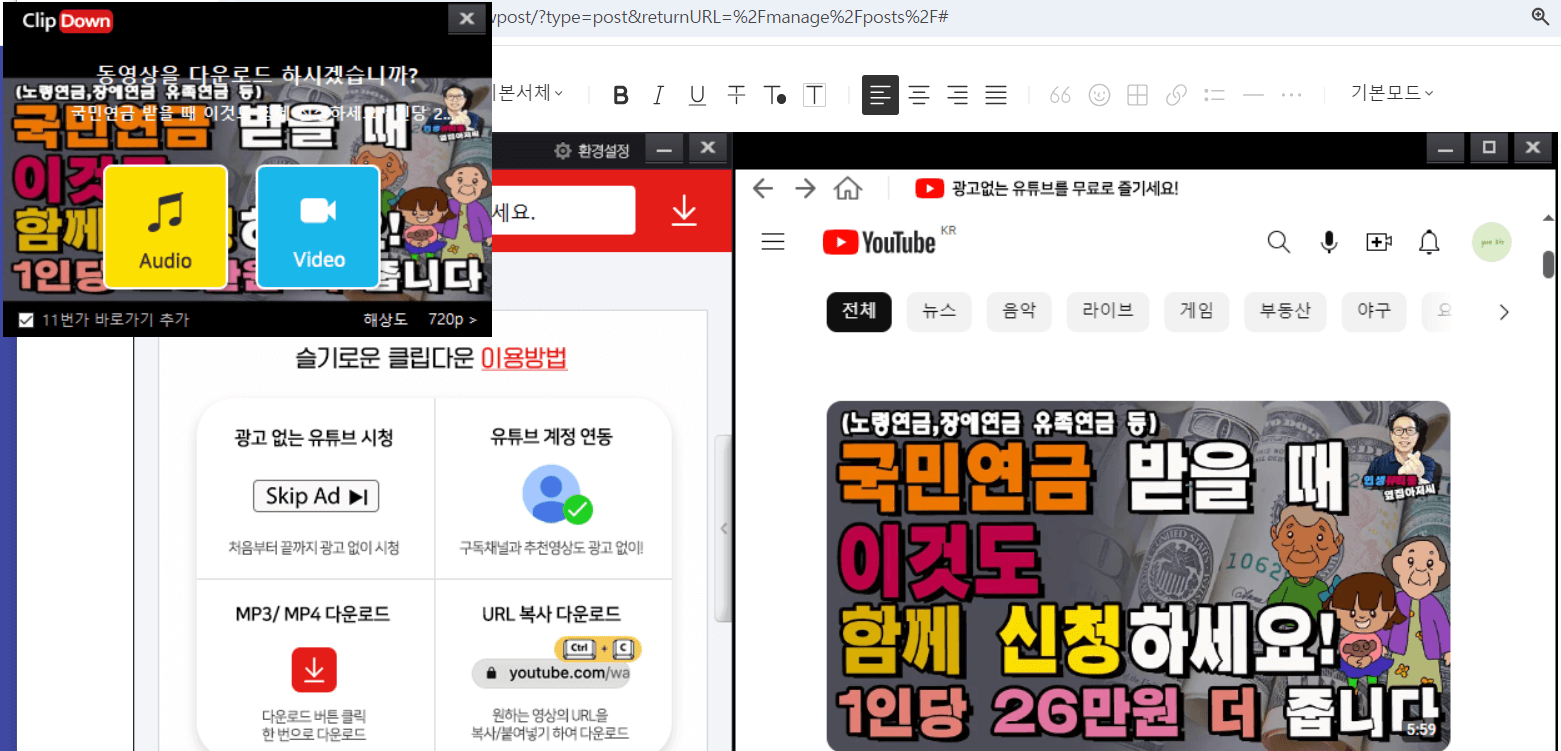The image size is (1561, 751).
Task: Click the 광고없는 유튜브를 무료로 즐기세요 banner
Action: 1047,188
